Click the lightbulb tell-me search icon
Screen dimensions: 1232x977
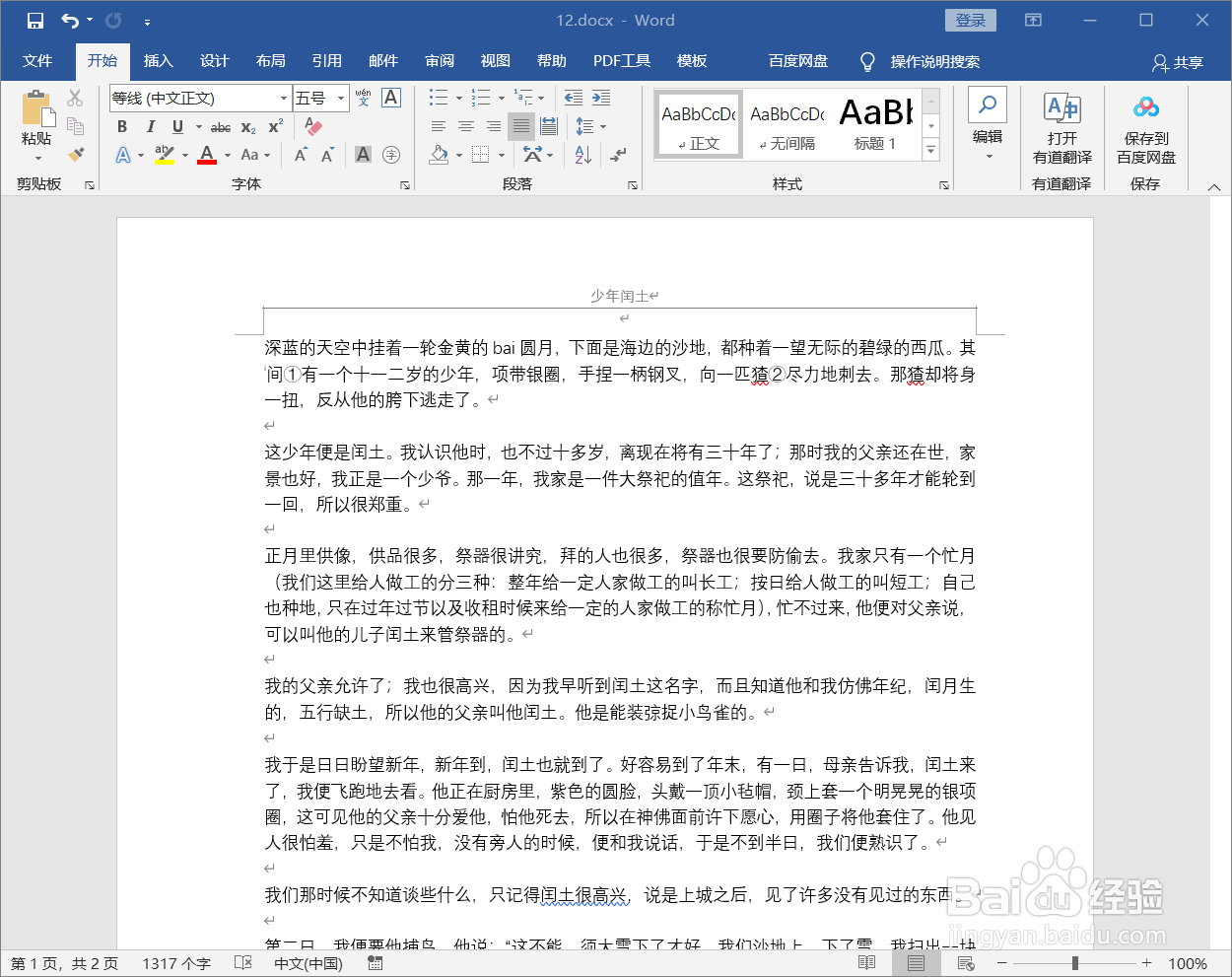[x=867, y=62]
